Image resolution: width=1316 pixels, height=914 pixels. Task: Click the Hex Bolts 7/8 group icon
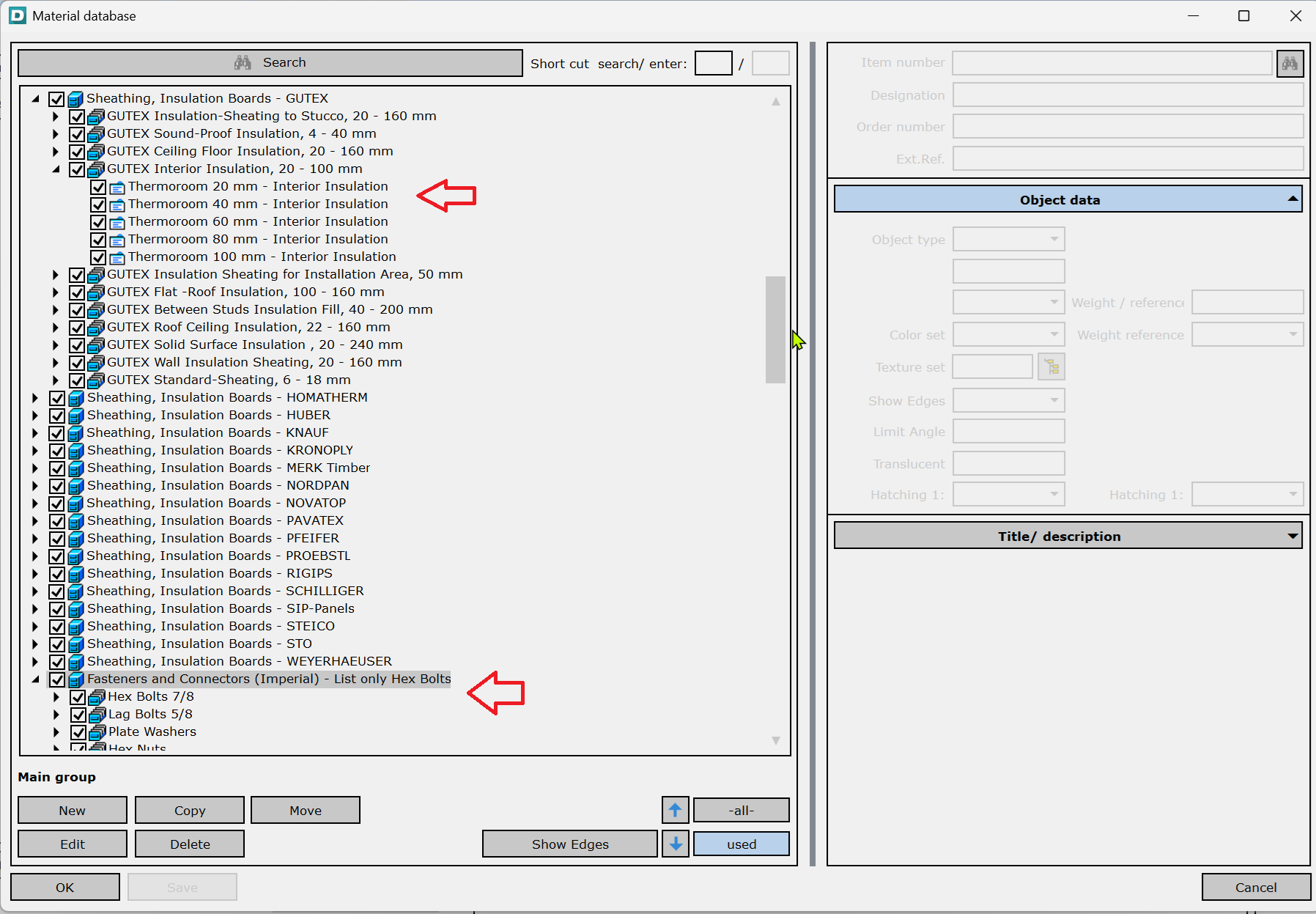pyautogui.click(x=97, y=697)
